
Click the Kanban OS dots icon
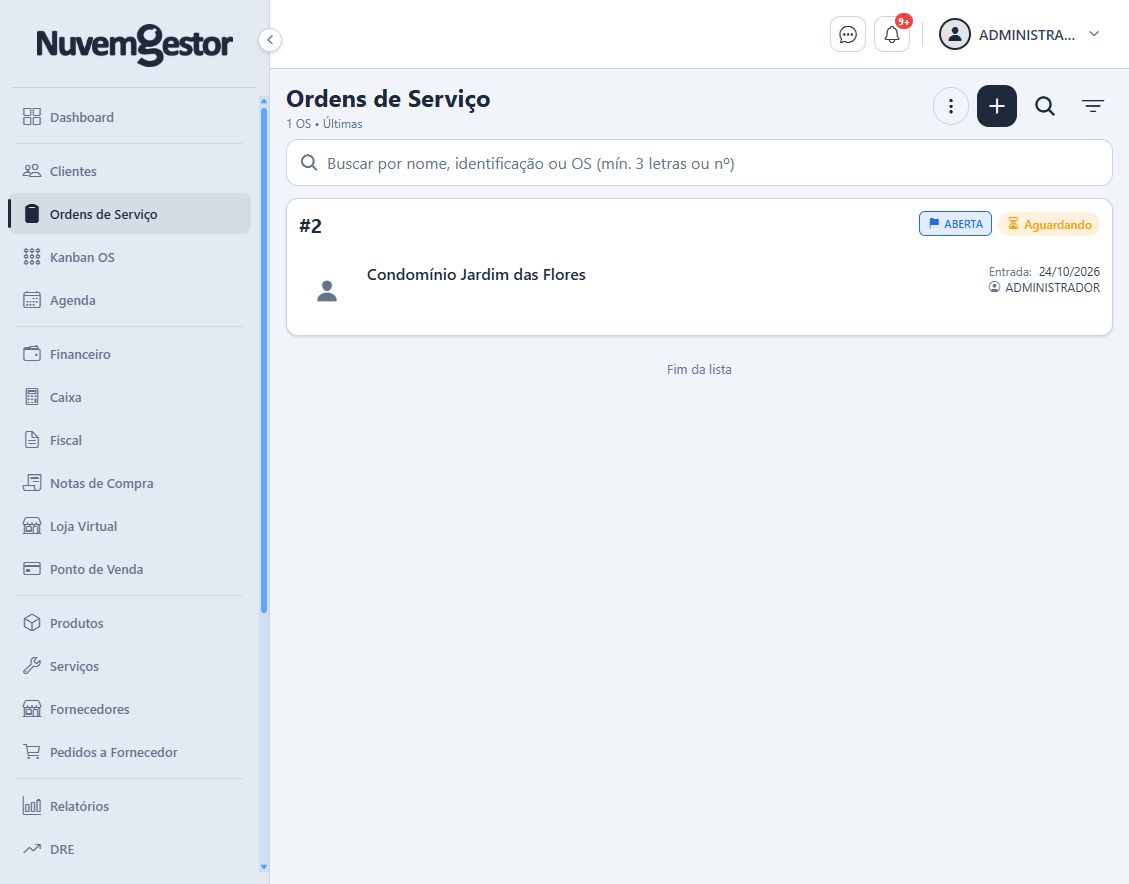[32, 257]
